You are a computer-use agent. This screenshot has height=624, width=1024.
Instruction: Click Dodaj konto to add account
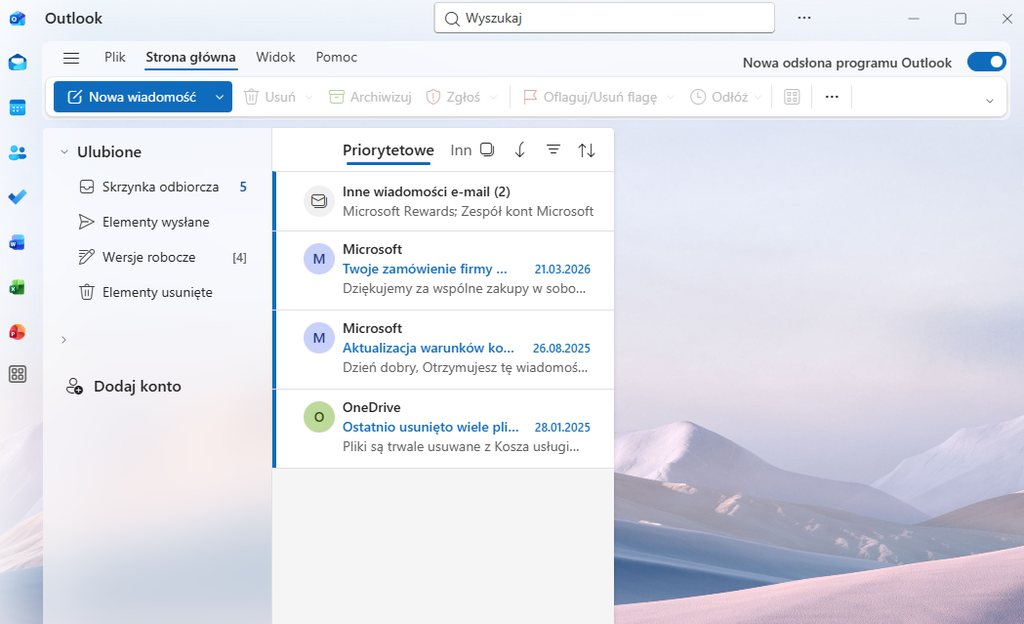click(124, 386)
